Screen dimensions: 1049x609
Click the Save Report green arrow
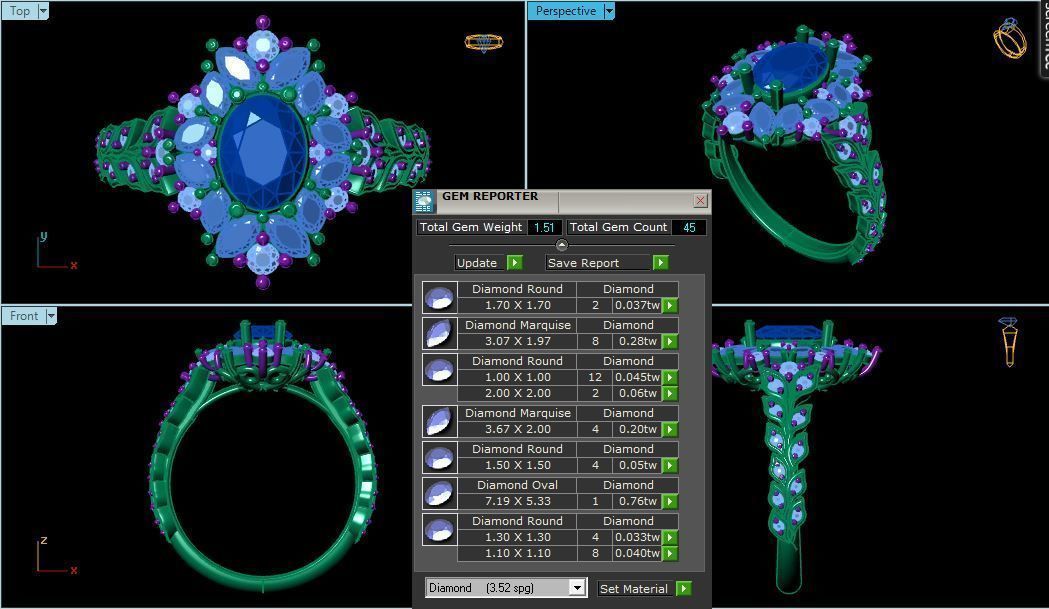(660, 262)
